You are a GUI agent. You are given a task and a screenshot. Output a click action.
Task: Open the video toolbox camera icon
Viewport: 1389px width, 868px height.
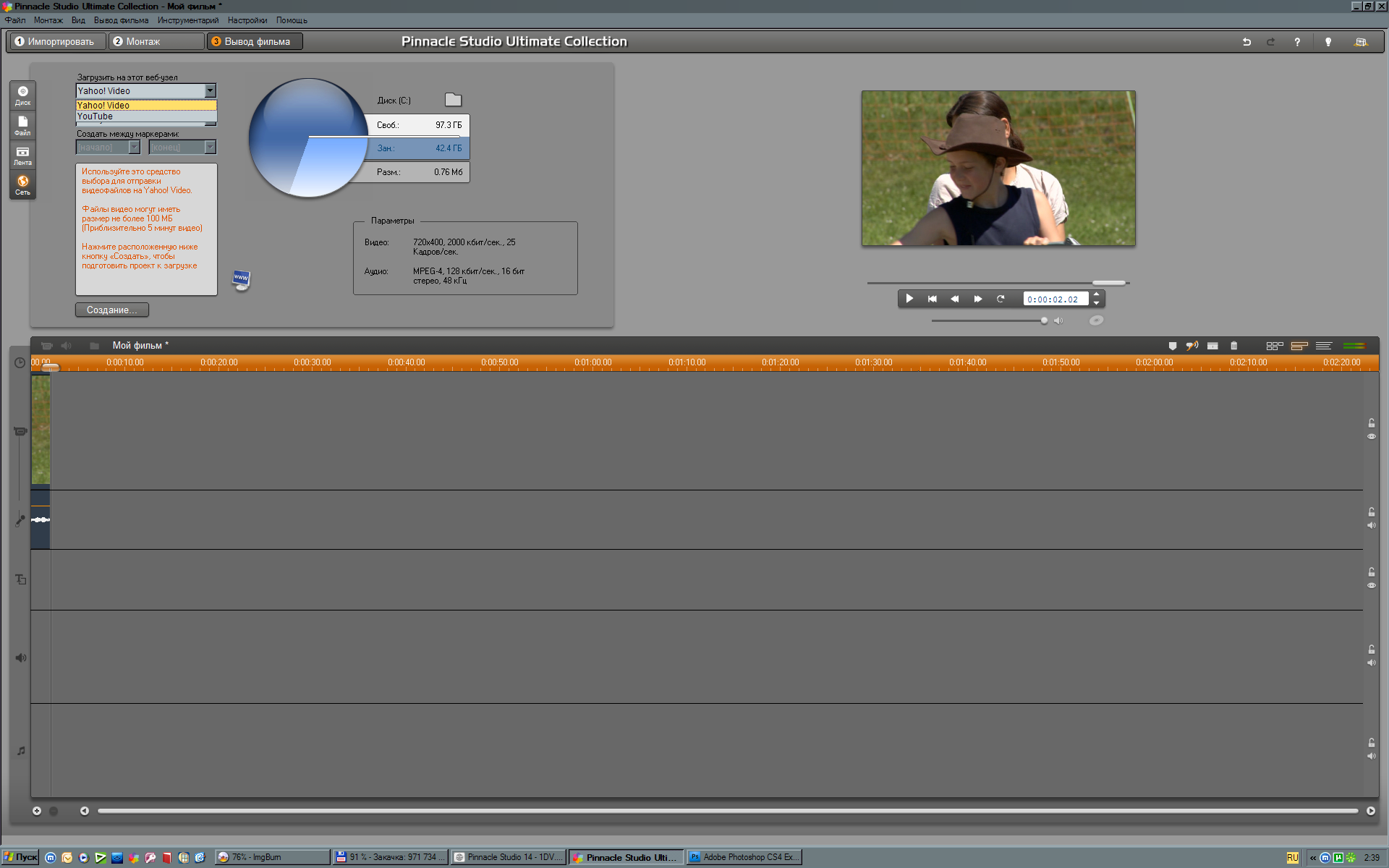coord(46,346)
